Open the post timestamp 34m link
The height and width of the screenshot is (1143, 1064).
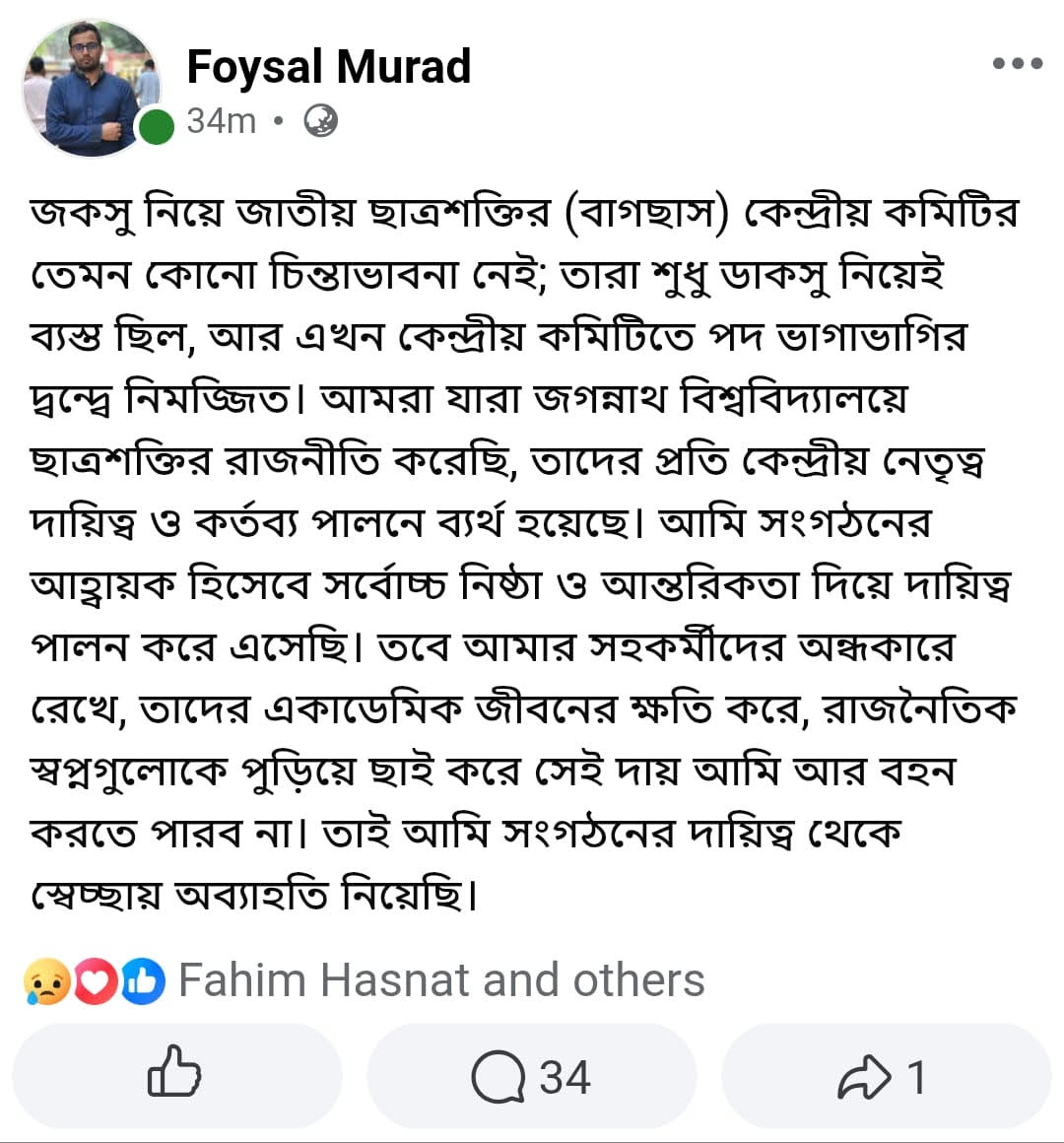(222, 121)
